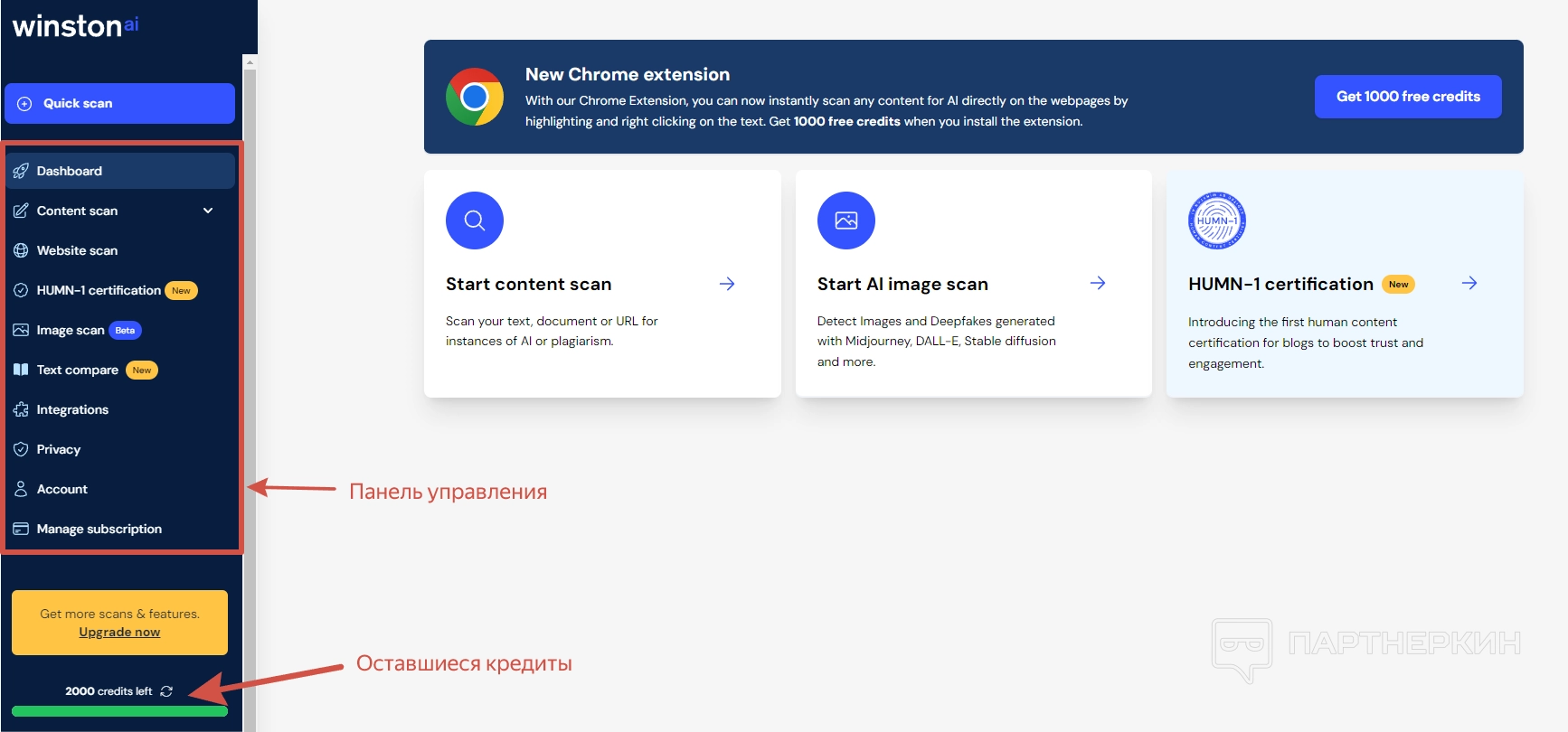
Task: Select Manage subscription in sidebar
Action: pyautogui.click(x=99, y=529)
